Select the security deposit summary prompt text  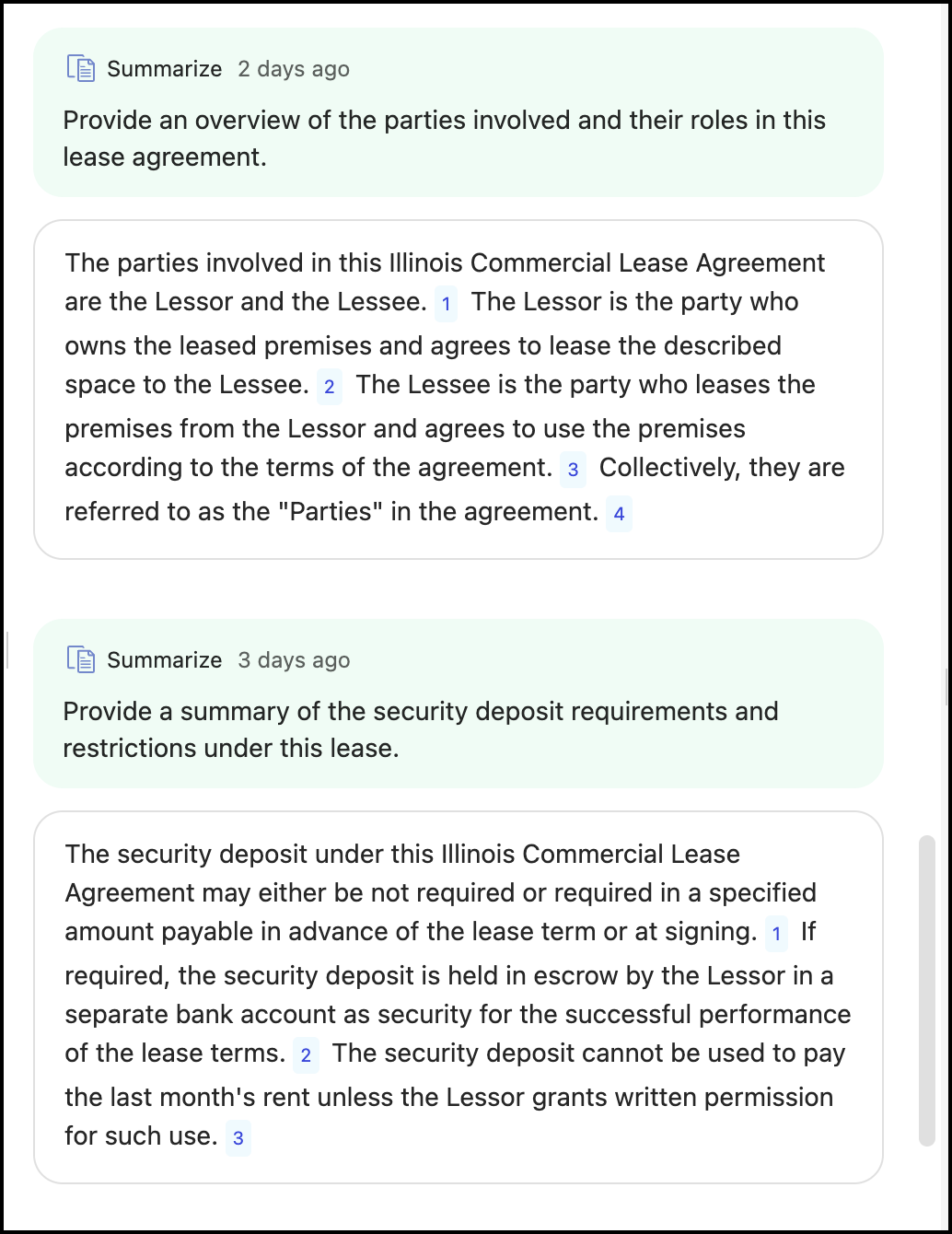(x=420, y=729)
